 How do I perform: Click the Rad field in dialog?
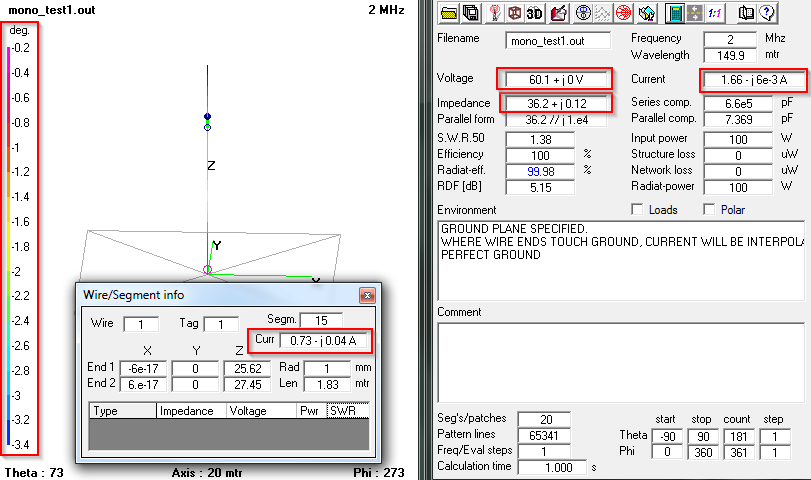pyautogui.click(x=327, y=368)
